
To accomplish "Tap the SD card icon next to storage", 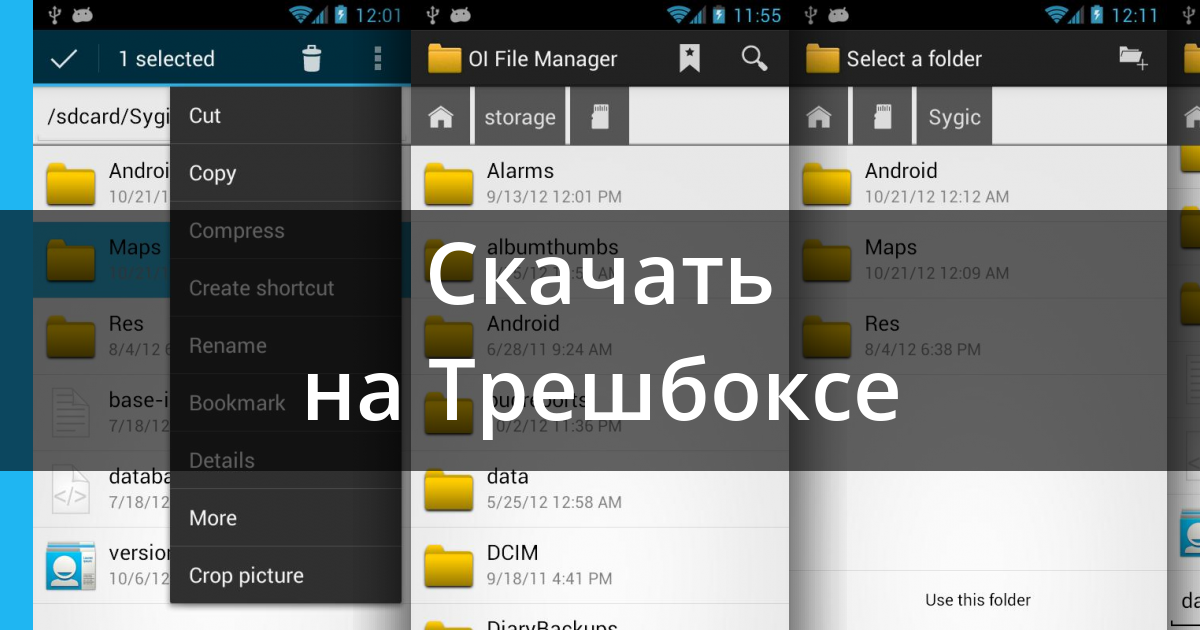I will coord(600,117).
